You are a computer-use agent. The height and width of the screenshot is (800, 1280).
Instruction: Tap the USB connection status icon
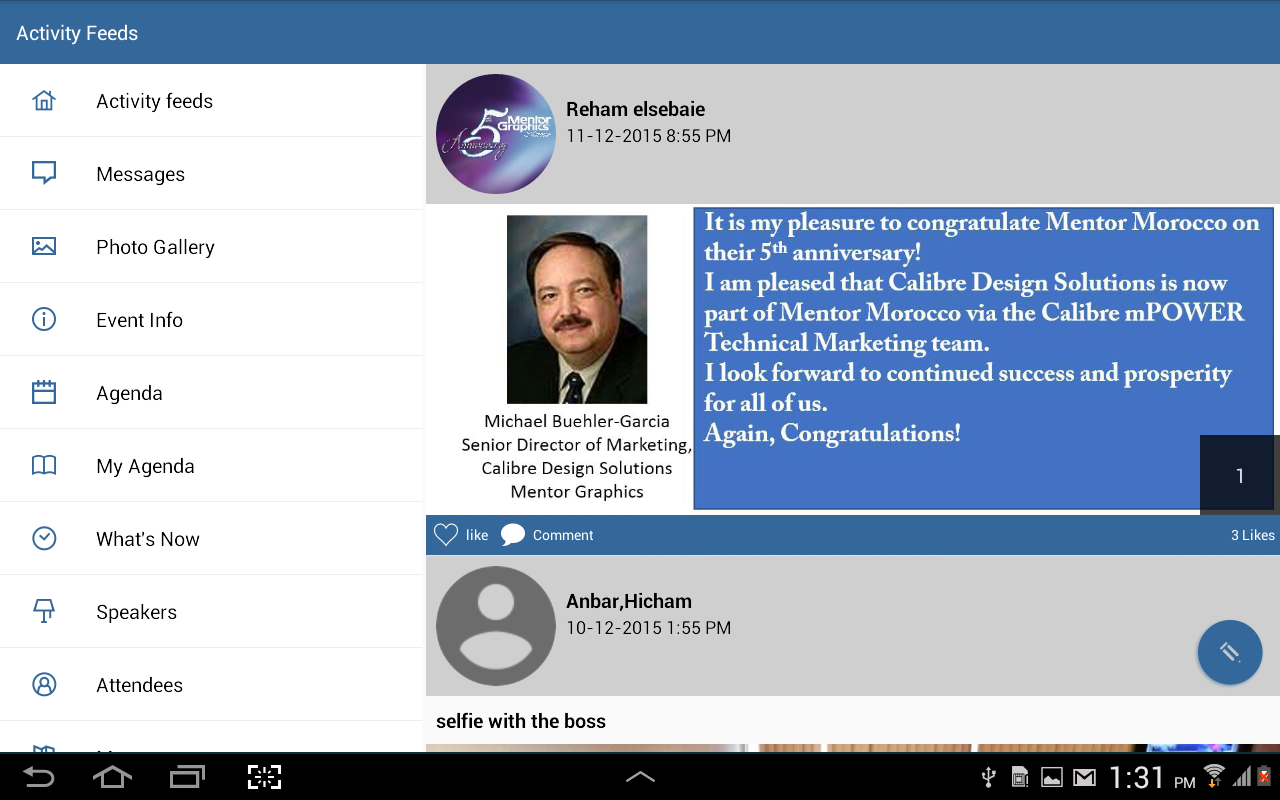(x=988, y=777)
